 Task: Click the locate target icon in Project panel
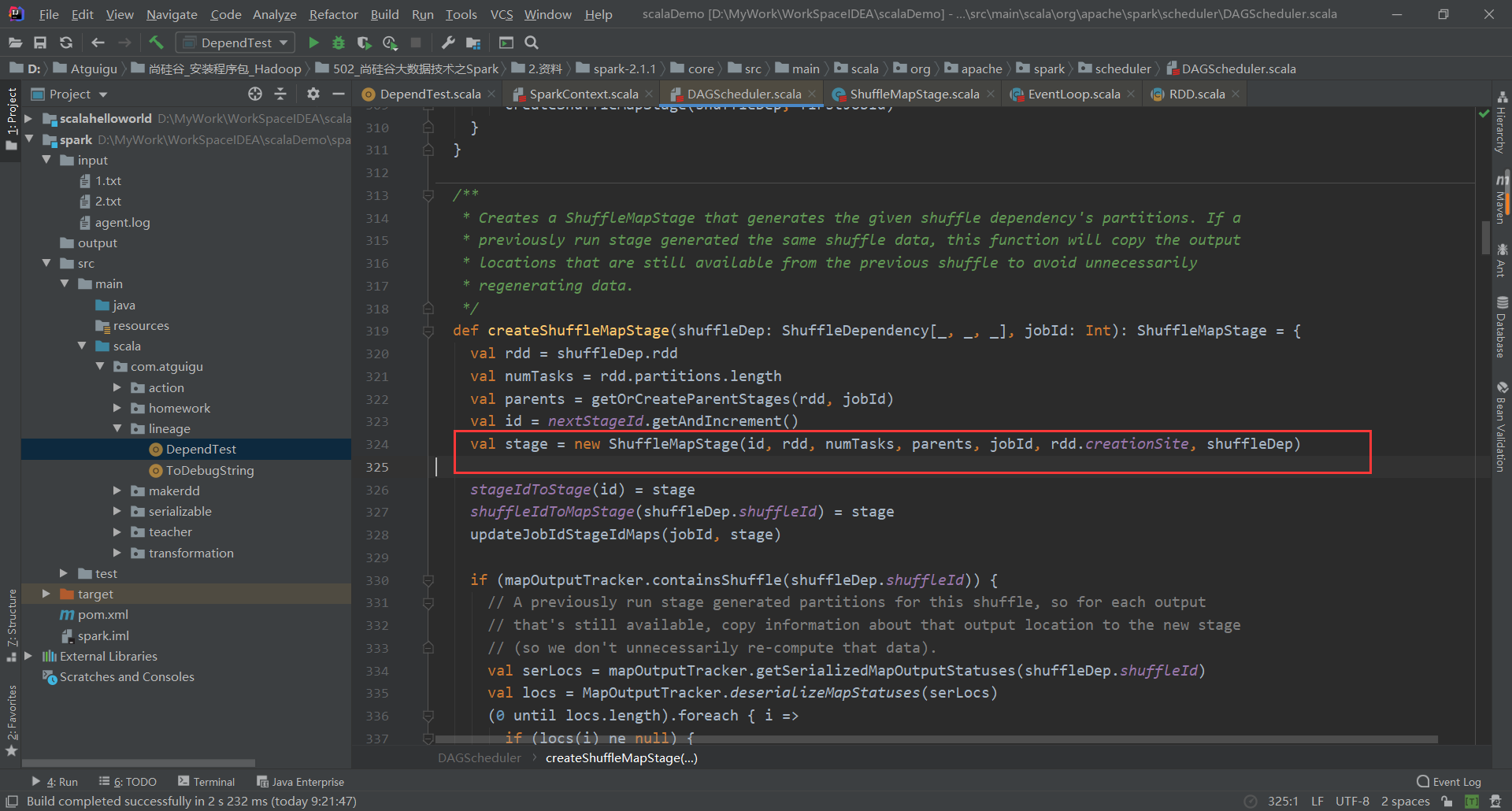254,94
